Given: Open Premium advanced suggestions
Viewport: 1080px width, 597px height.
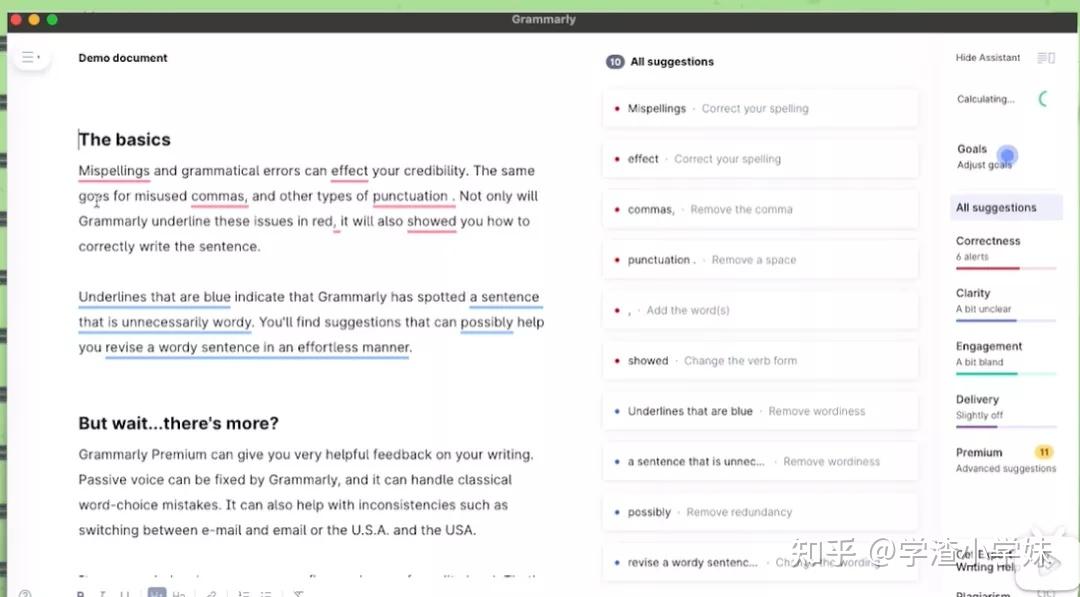Looking at the screenshot, I should click(1006, 460).
